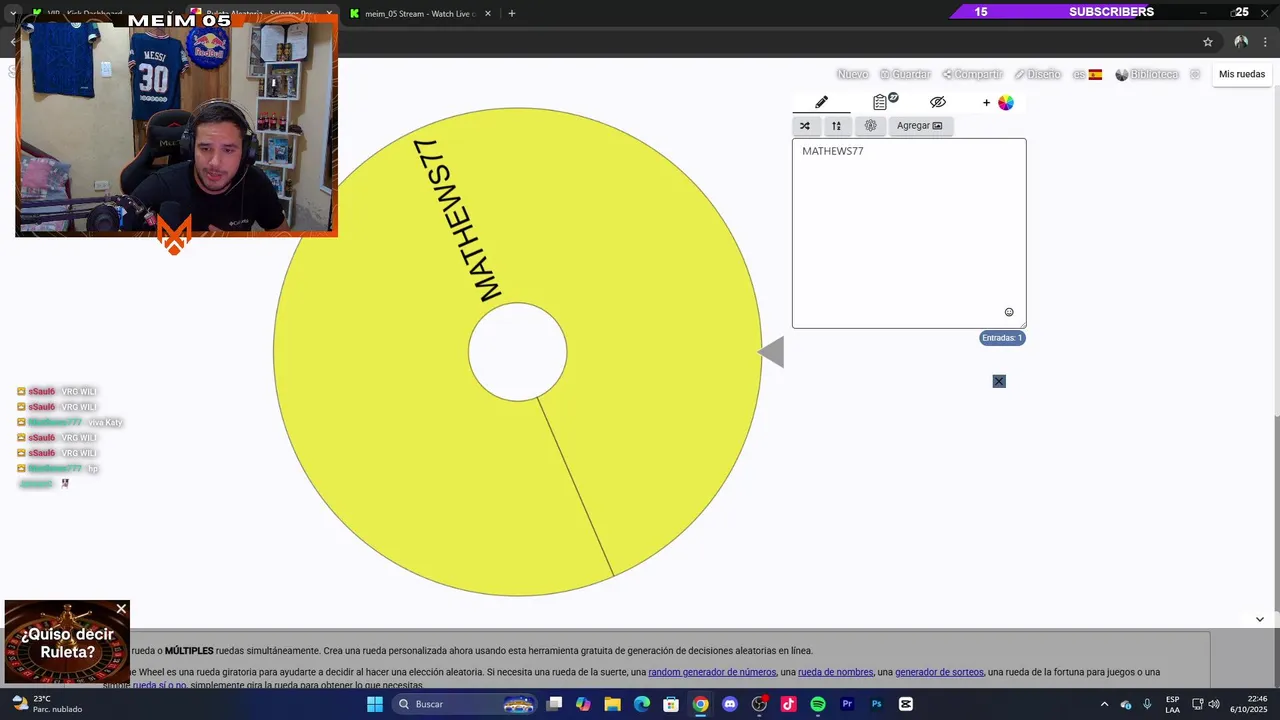
Task: Close the small panel with X icon
Action: pyautogui.click(x=999, y=381)
